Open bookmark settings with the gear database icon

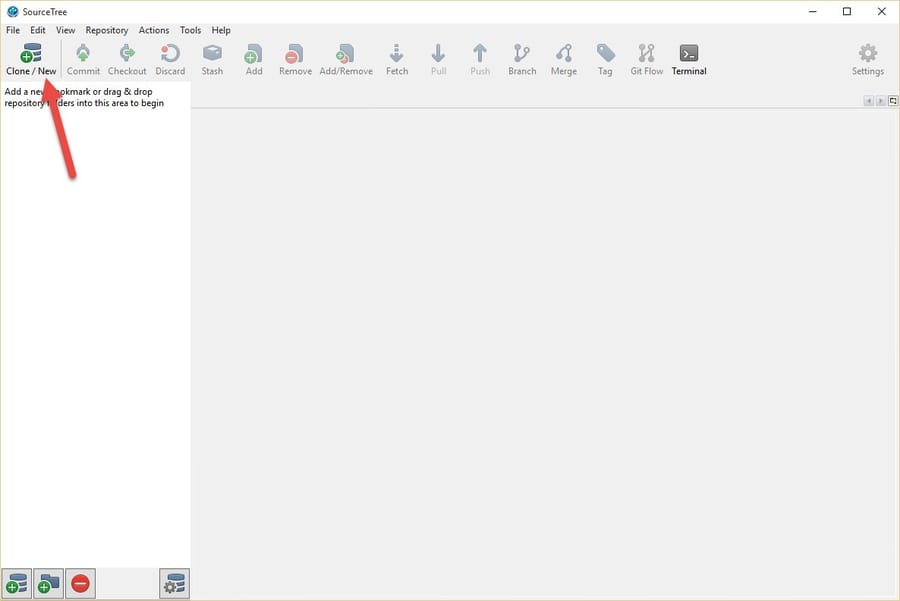pyautogui.click(x=174, y=584)
